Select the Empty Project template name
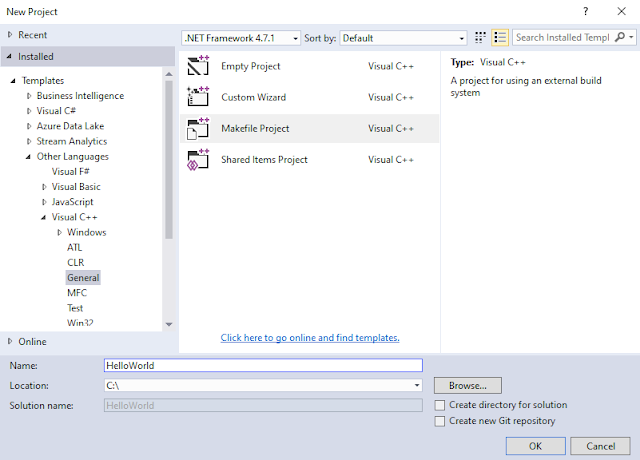Screen dimensions: 640x460 click(x=251, y=66)
